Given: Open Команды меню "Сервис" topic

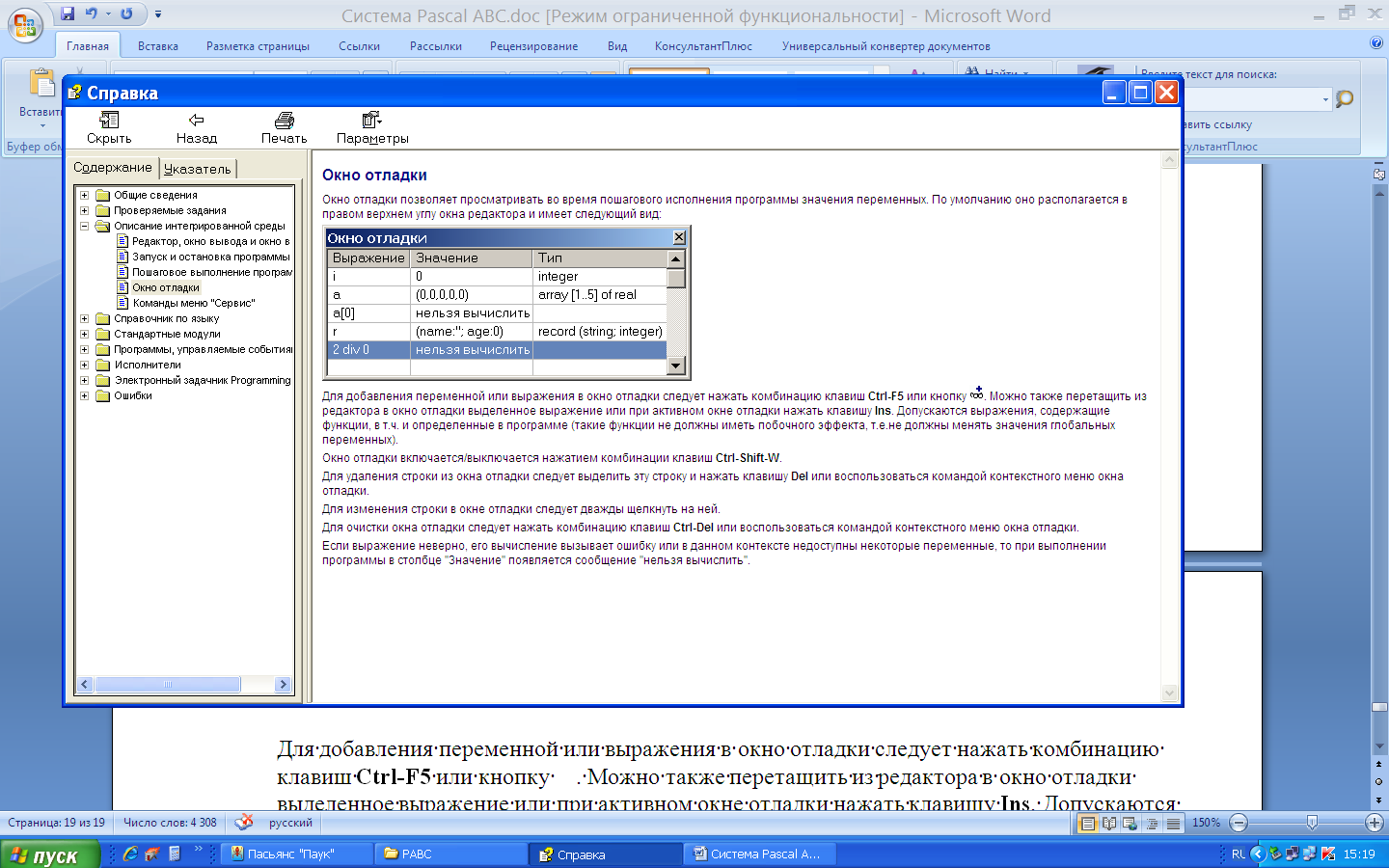Looking at the screenshot, I should (194, 303).
